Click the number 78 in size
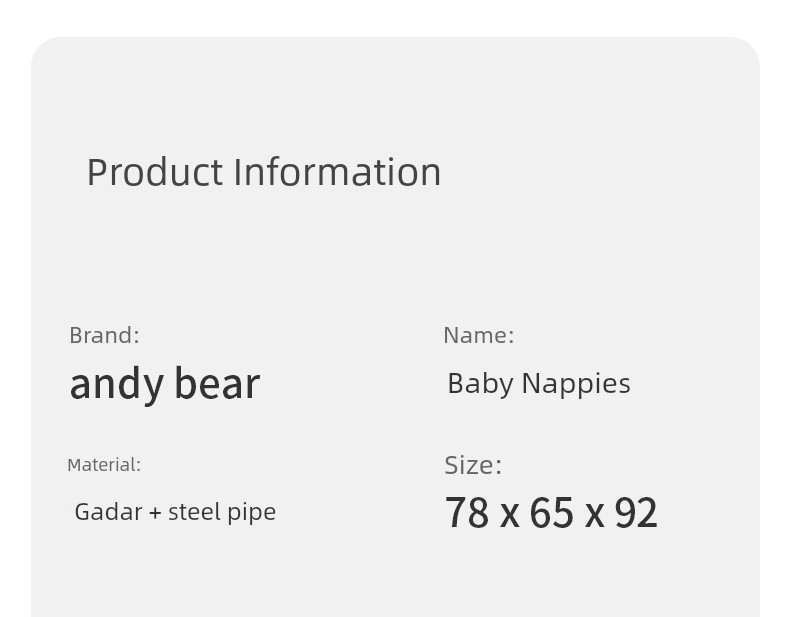The height and width of the screenshot is (617, 790). coord(467,513)
